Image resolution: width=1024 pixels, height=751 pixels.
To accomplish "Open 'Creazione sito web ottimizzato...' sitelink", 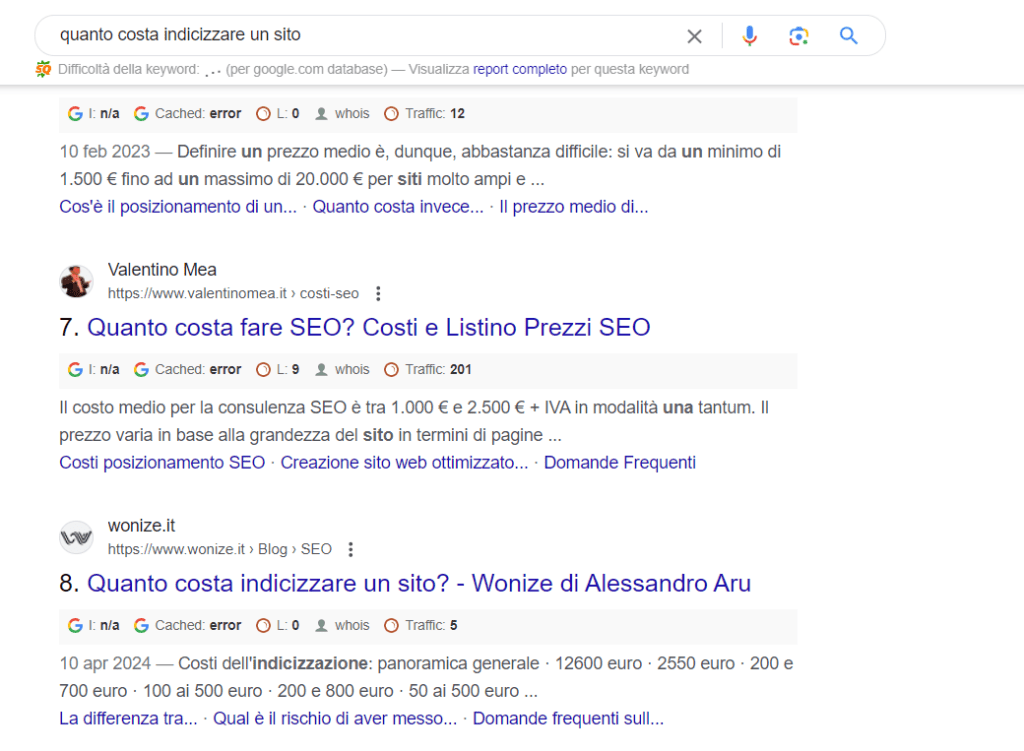I will coord(404,463).
